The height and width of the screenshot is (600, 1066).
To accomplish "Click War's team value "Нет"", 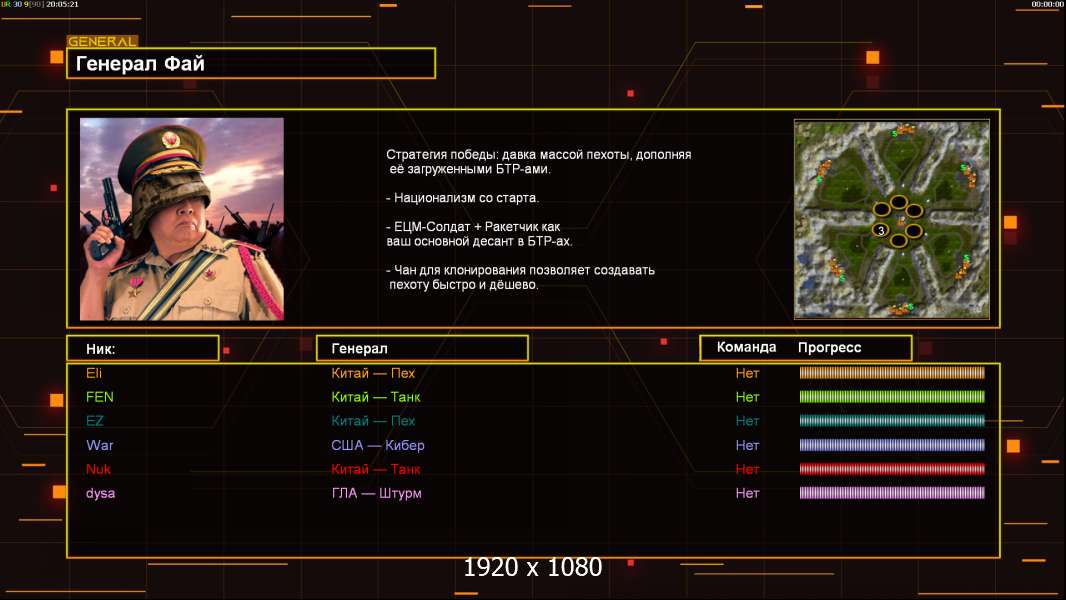I will [747, 445].
